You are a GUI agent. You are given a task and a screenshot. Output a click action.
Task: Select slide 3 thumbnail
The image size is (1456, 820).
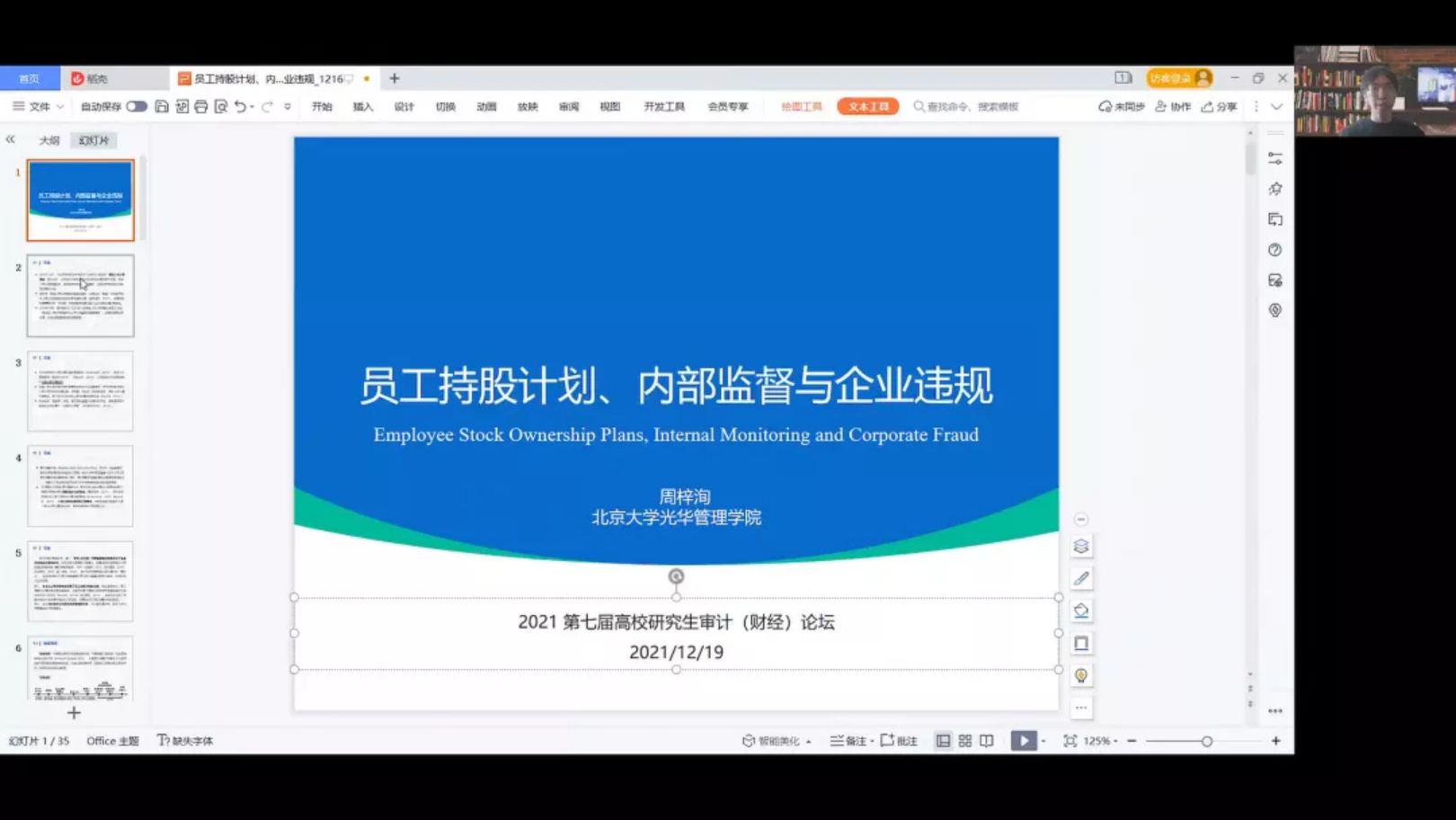click(x=80, y=391)
